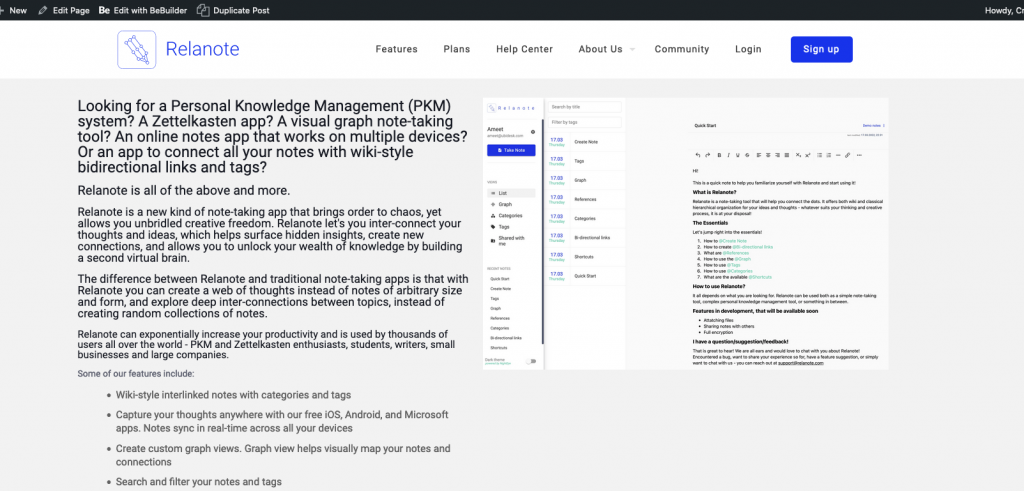The image size is (1024, 491).
Task: Open the Quick Start row in notes list
Action: click(x=586, y=276)
